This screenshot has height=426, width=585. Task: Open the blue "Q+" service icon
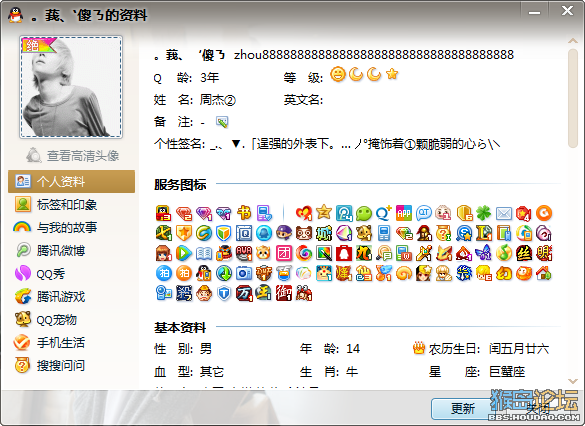pos(384,213)
